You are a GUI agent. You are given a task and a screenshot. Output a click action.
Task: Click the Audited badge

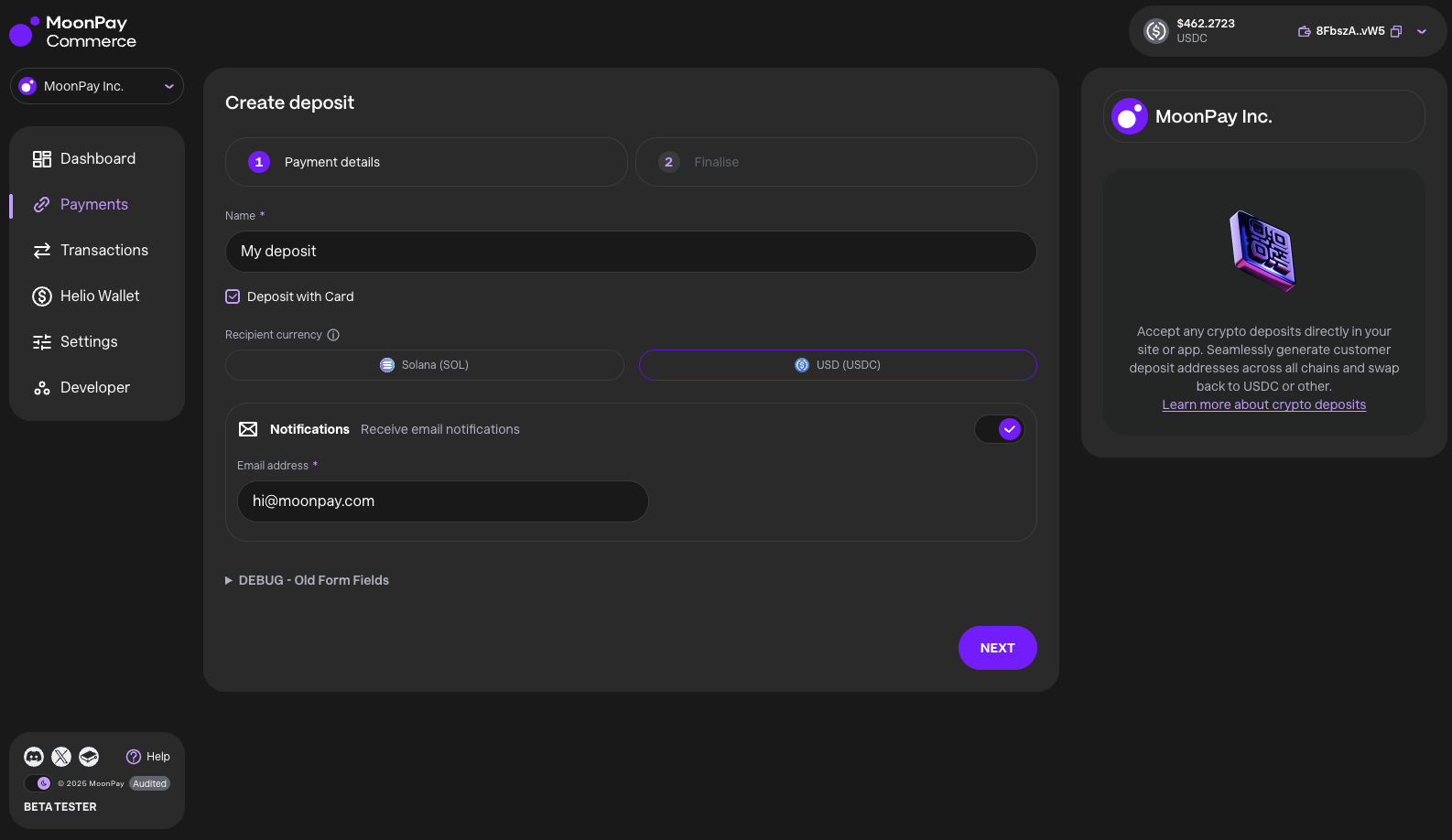[149, 783]
